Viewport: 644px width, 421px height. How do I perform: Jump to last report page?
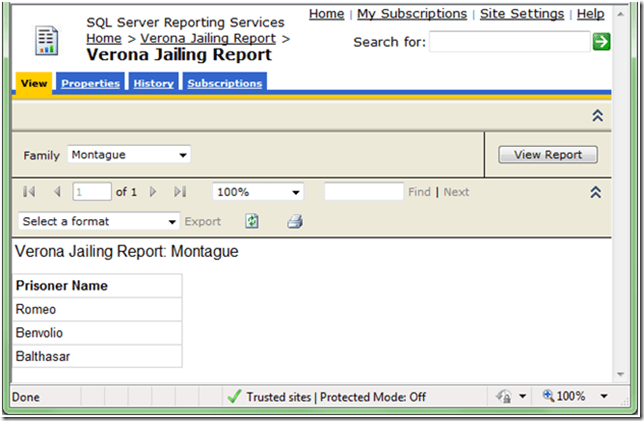click(180, 192)
